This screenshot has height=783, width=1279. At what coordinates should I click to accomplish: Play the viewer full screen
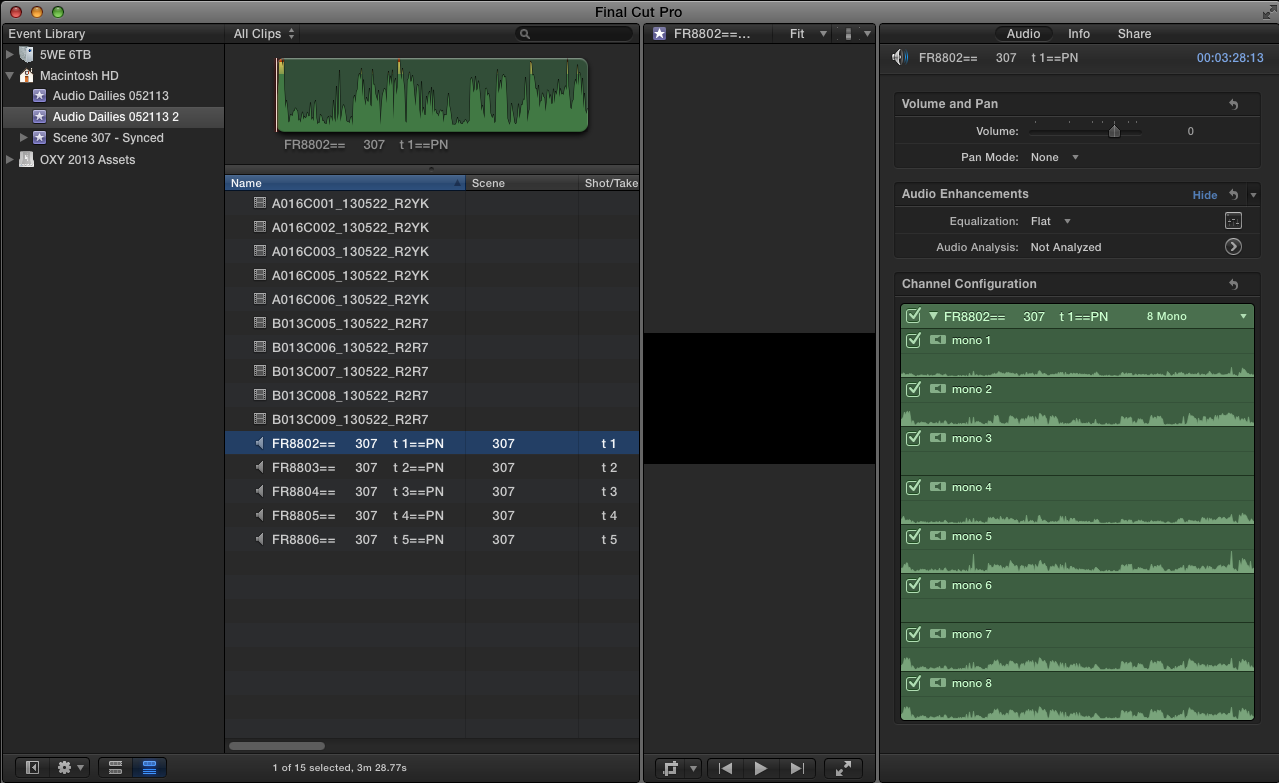tap(843, 768)
